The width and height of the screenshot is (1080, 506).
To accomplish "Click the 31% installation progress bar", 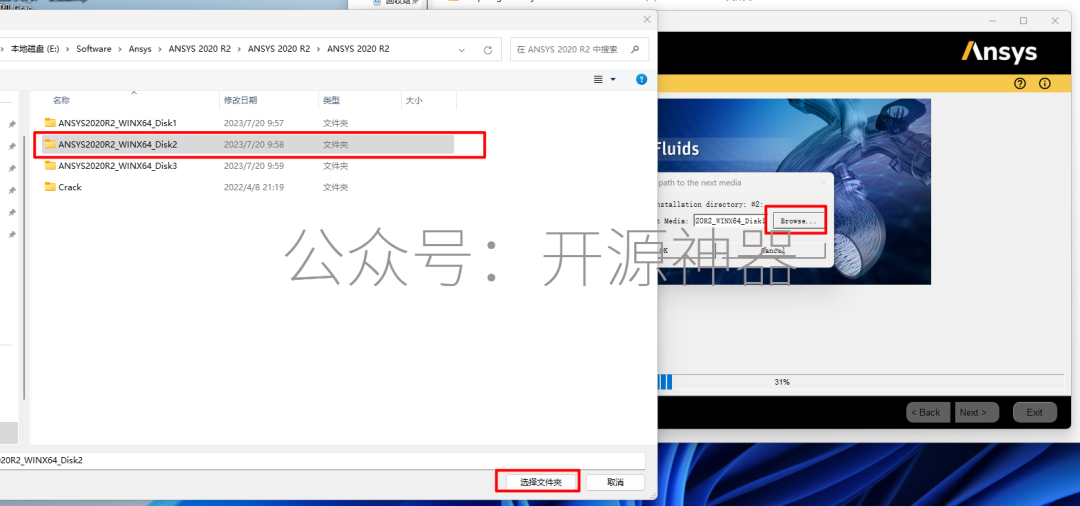I will [861, 381].
